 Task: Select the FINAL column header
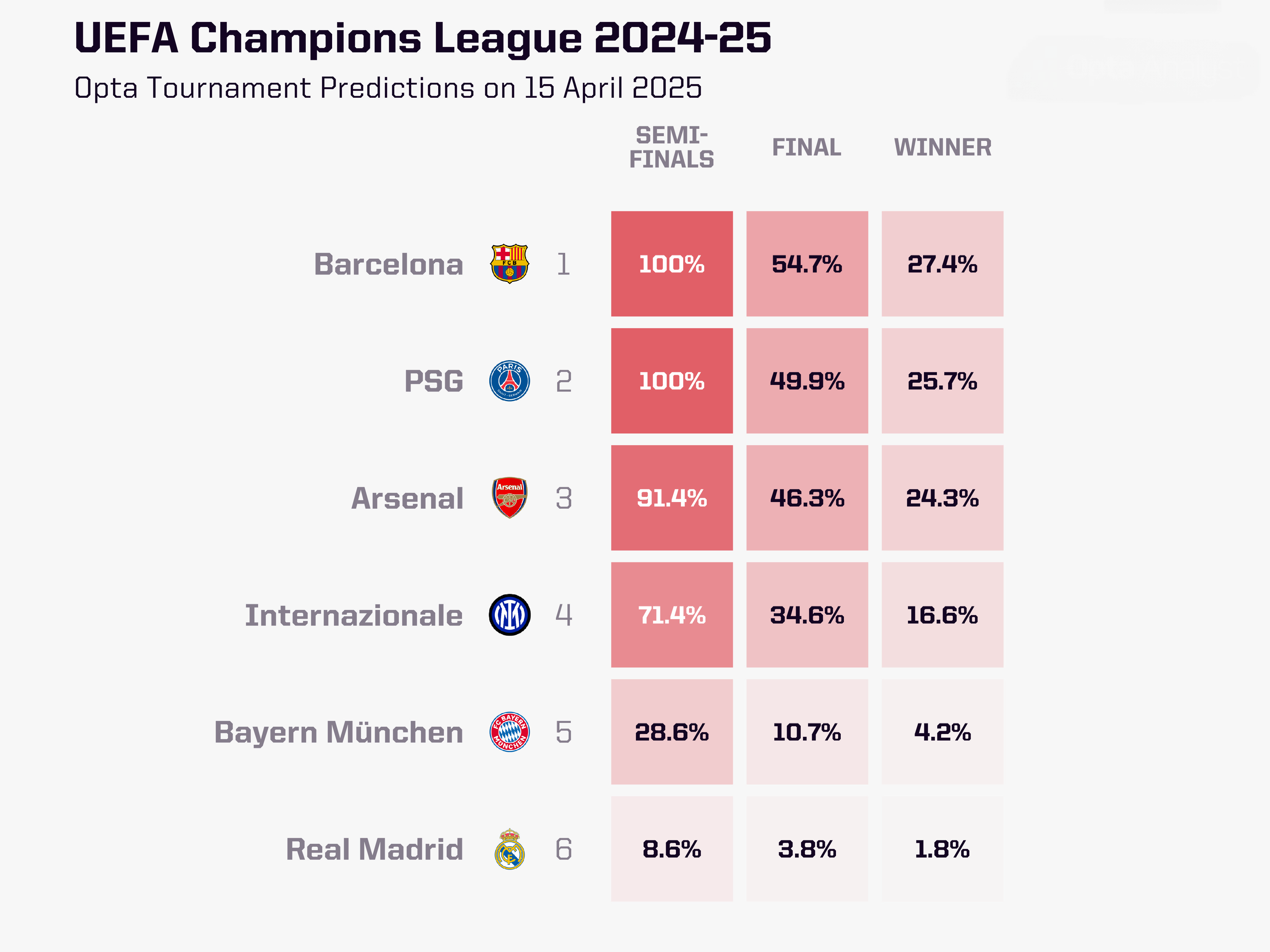[806, 148]
